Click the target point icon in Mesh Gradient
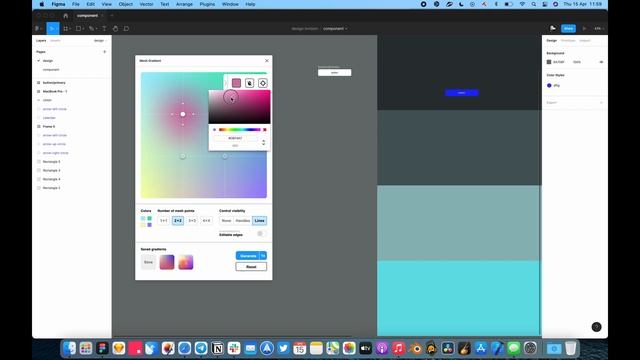Screen dimensions: 640x360 (x=263, y=83)
